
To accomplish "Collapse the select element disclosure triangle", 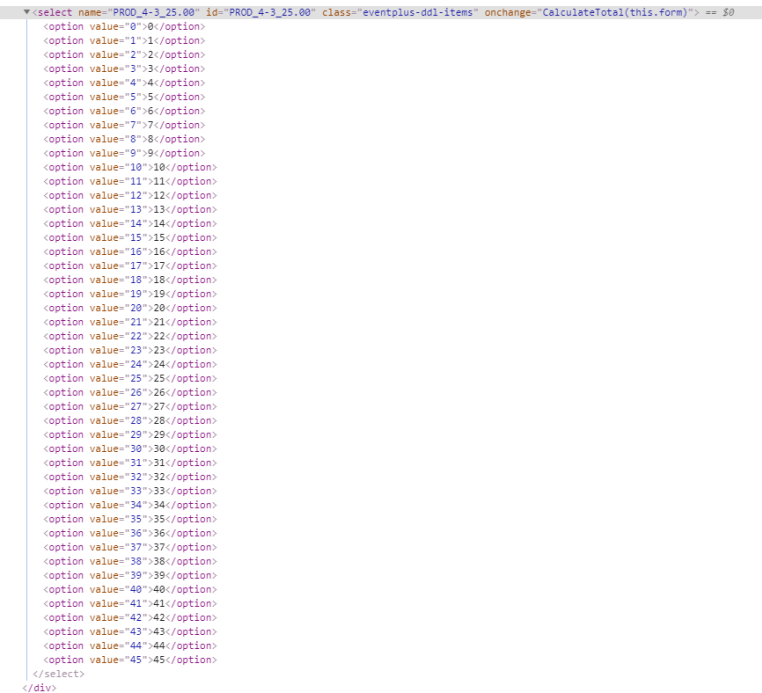I will [27, 12].
